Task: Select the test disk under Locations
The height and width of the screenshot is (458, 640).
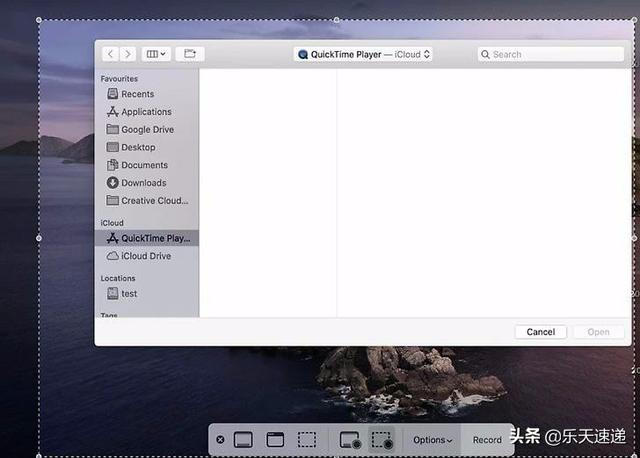Action: pyautogui.click(x=147, y=293)
